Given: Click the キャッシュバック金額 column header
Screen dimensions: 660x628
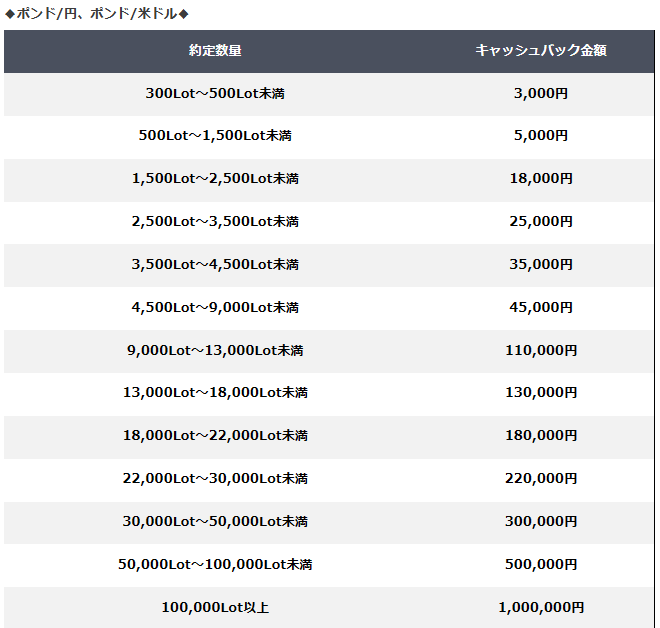Looking at the screenshot, I should (x=540, y=50).
